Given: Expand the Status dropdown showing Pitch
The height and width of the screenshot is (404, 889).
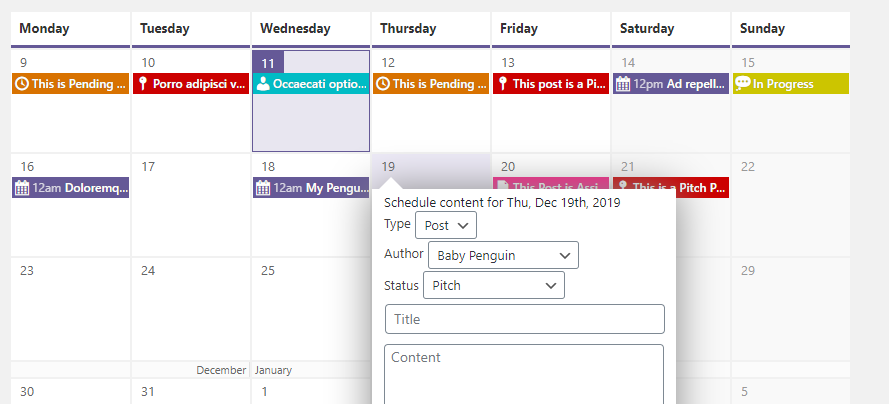Looking at the screenshot, I should click(494, 285).
